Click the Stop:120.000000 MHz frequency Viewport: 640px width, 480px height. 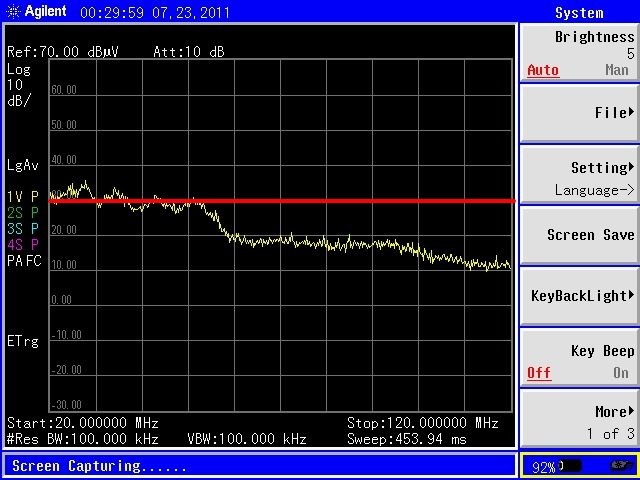(422, 422)
